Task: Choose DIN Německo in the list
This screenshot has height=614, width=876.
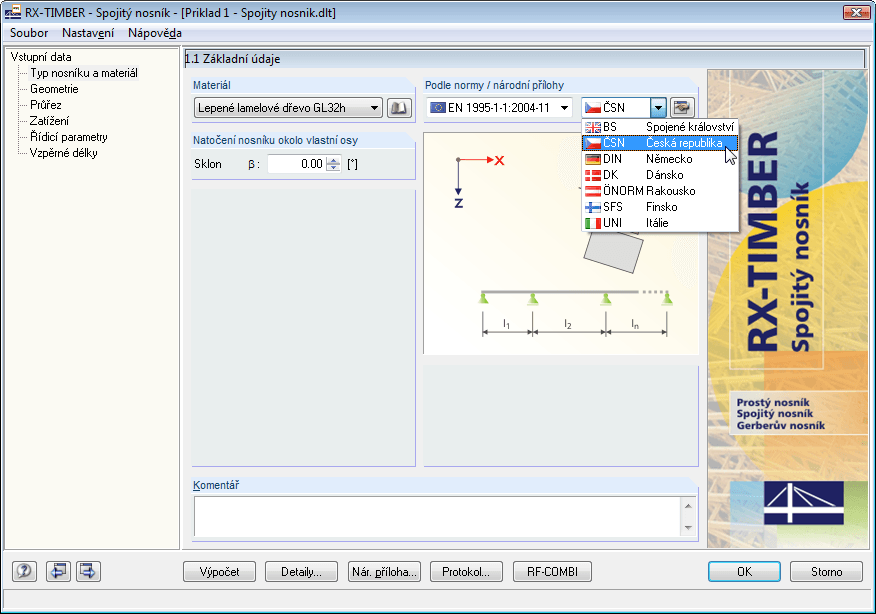Action: (660, 159)
